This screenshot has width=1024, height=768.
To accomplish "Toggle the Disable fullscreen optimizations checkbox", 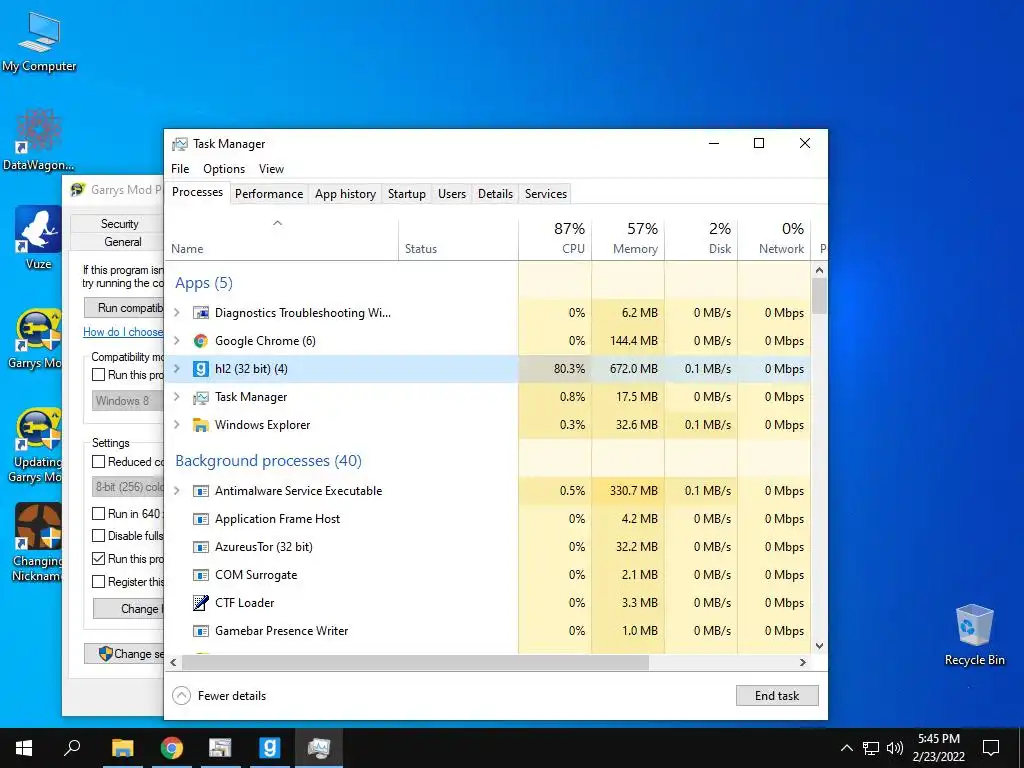I will pos(99,536).
